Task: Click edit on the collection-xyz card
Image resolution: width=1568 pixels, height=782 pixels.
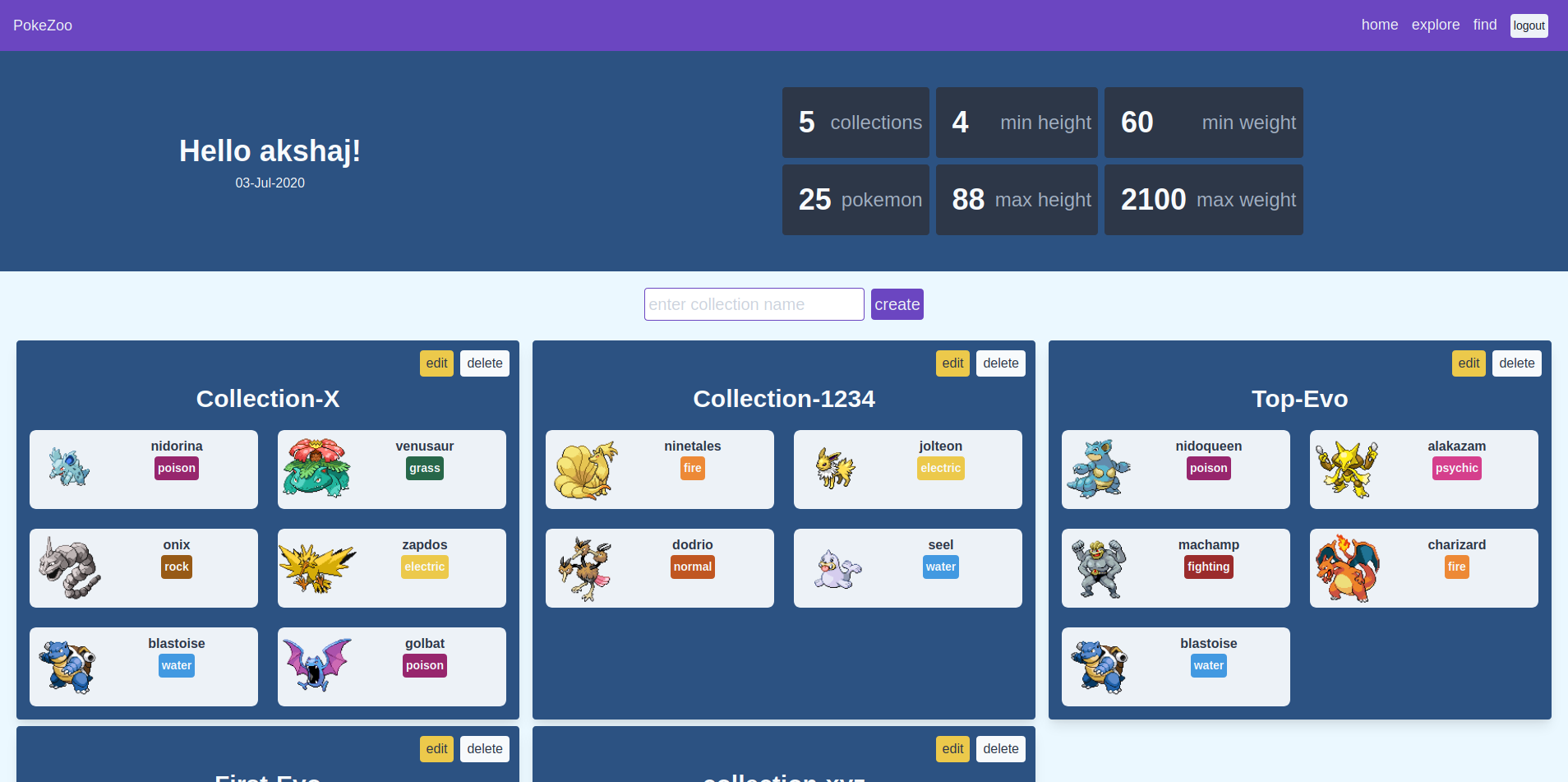Action: click(953, 749)
